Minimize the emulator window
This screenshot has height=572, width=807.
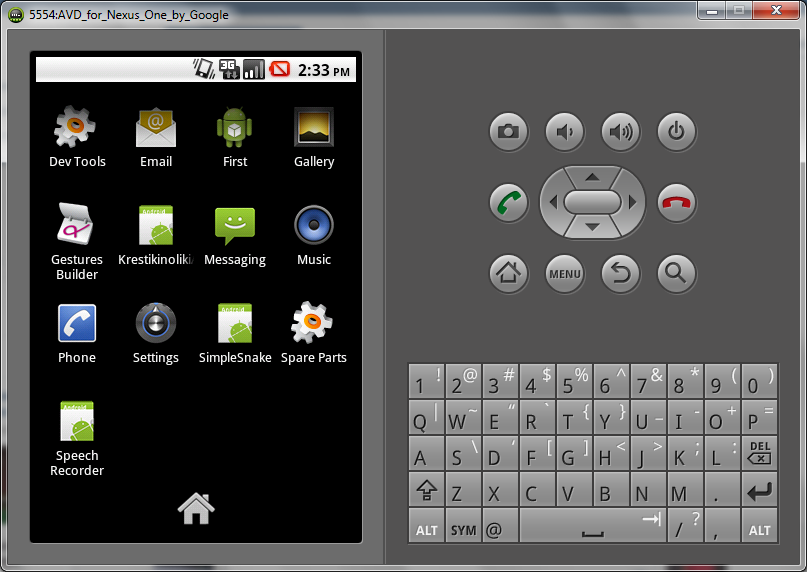(x=712, y=11)
